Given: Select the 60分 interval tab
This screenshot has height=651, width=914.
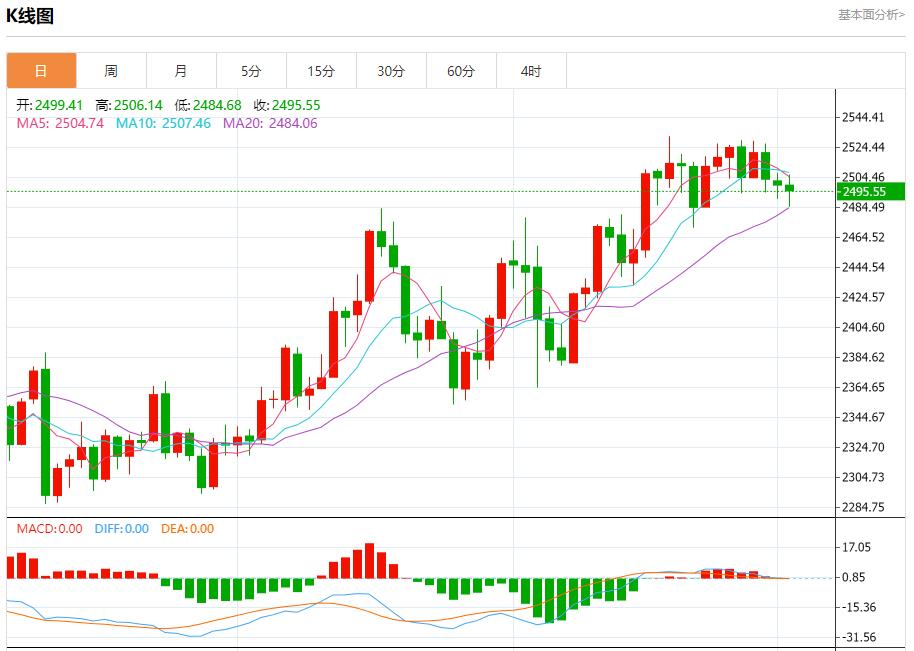Looking at the screenshot, I should coord(461,71).
